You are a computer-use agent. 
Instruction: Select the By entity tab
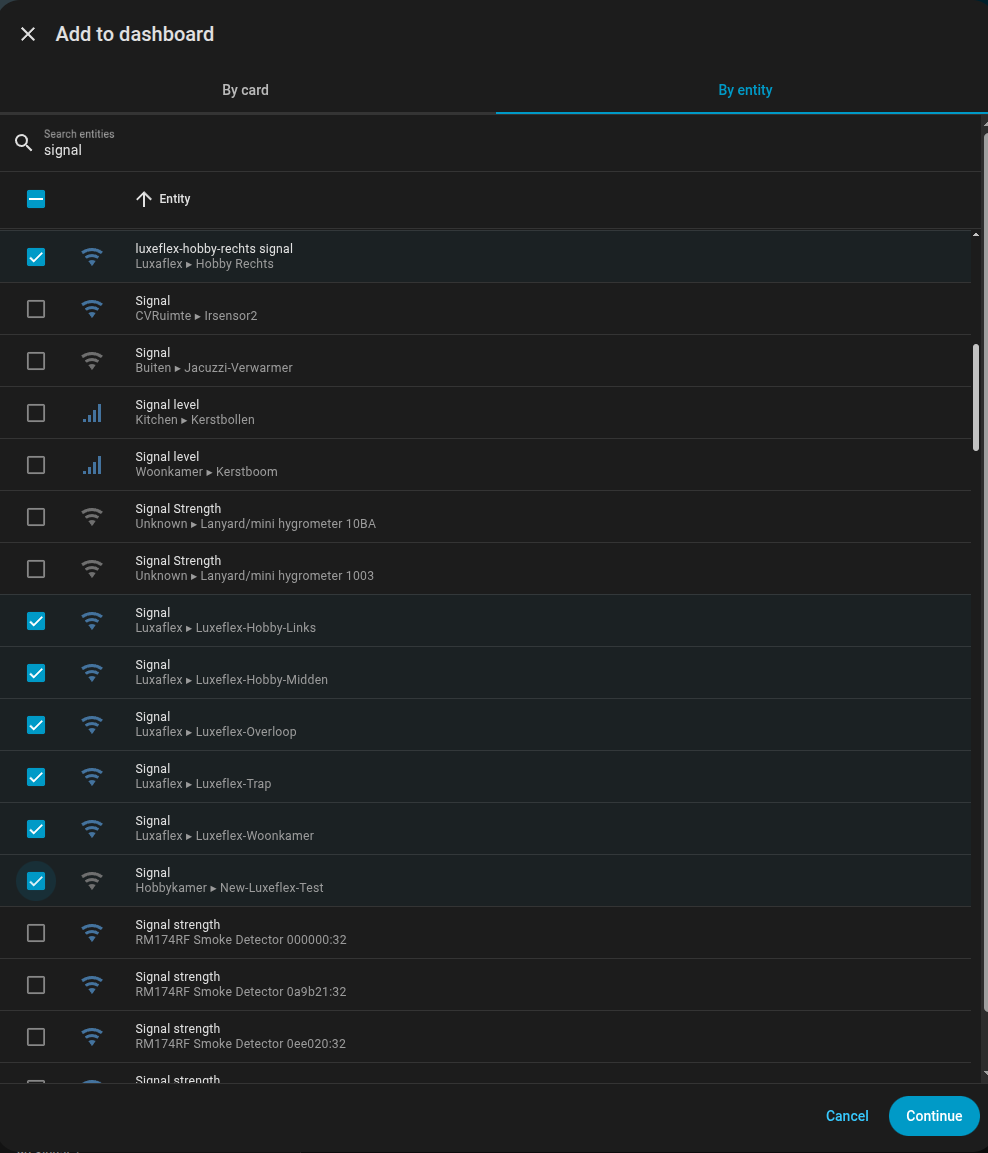click(745, 90)
